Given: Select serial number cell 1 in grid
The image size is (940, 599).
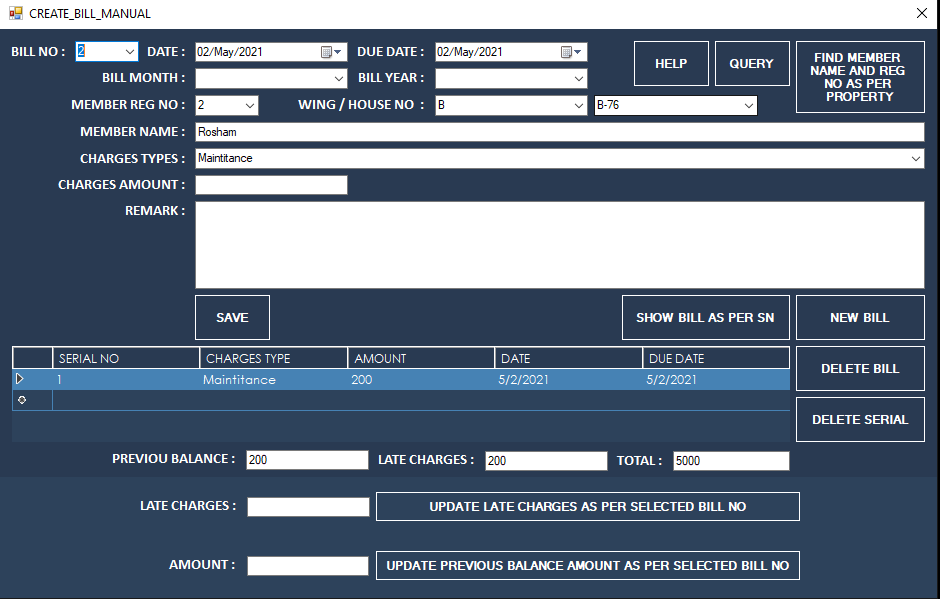Looking at the screenshot, I should (x=126, y=380).
